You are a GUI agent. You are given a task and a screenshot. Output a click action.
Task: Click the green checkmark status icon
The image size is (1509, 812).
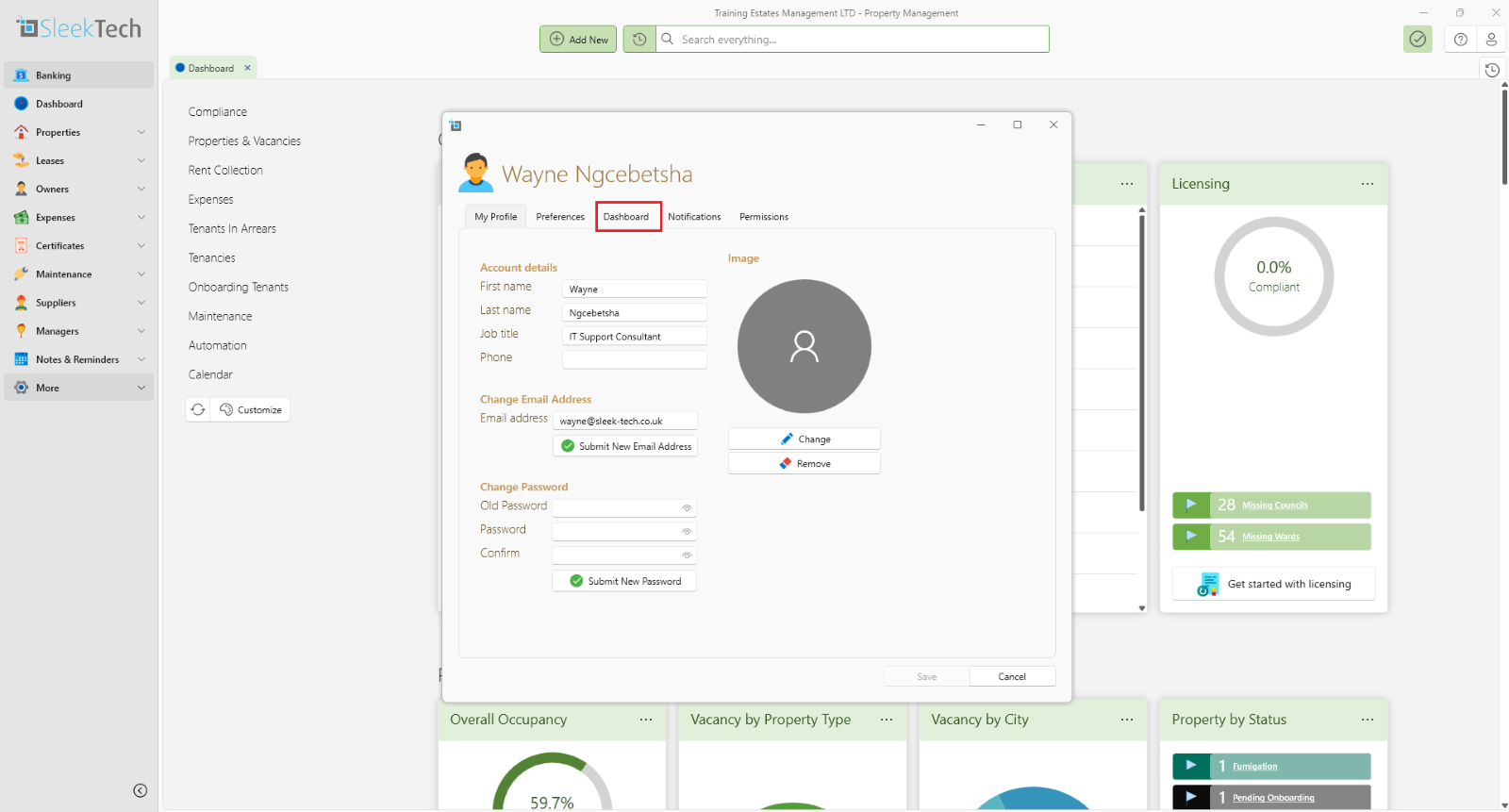click(x=1418, y=39)
